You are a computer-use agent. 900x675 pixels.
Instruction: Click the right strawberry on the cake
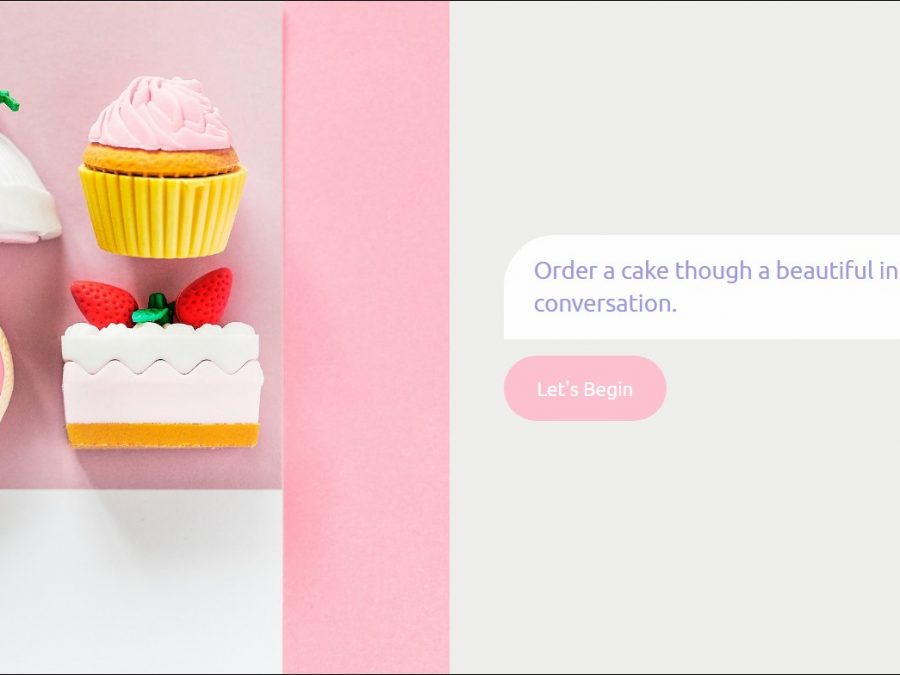click(205, 297)
